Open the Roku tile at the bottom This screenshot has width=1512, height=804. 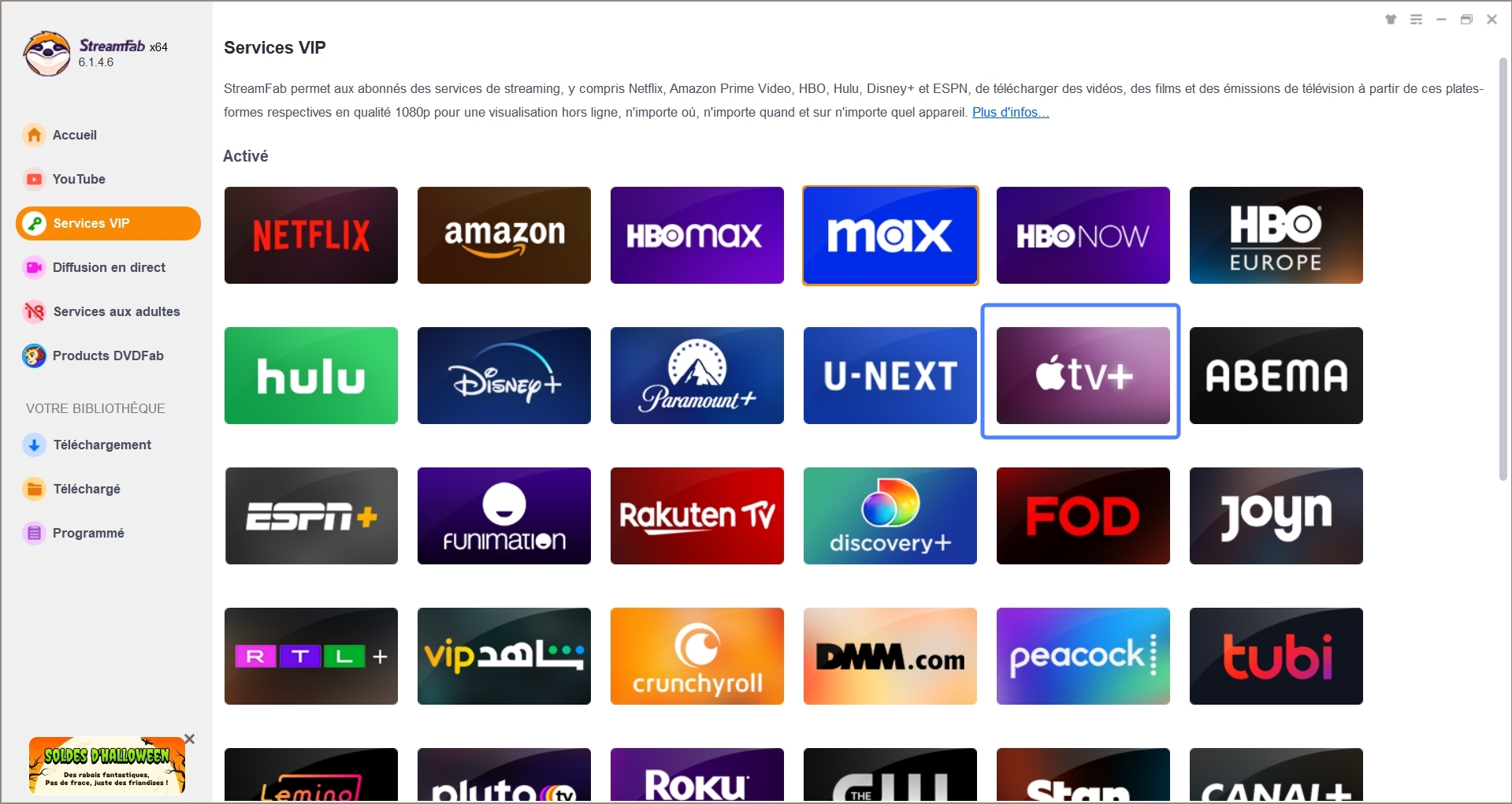point(697,776)
